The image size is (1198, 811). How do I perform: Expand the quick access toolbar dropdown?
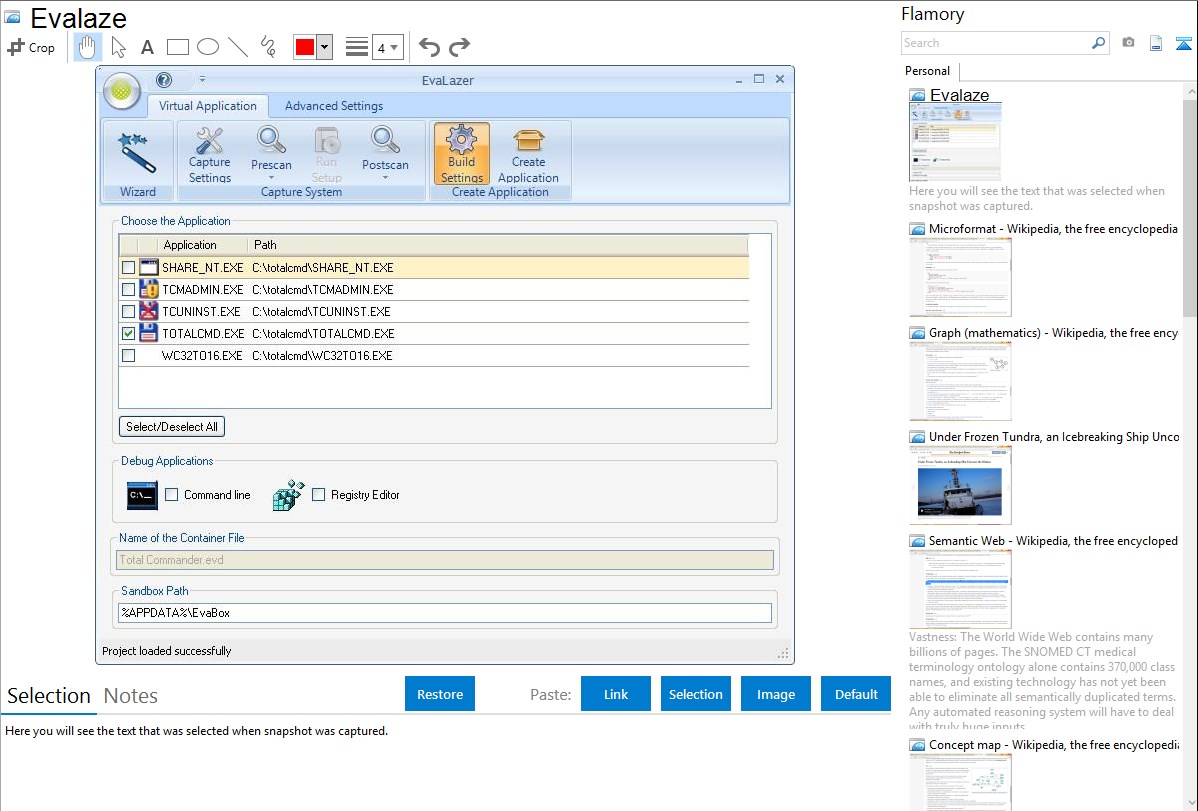[202, 79]
